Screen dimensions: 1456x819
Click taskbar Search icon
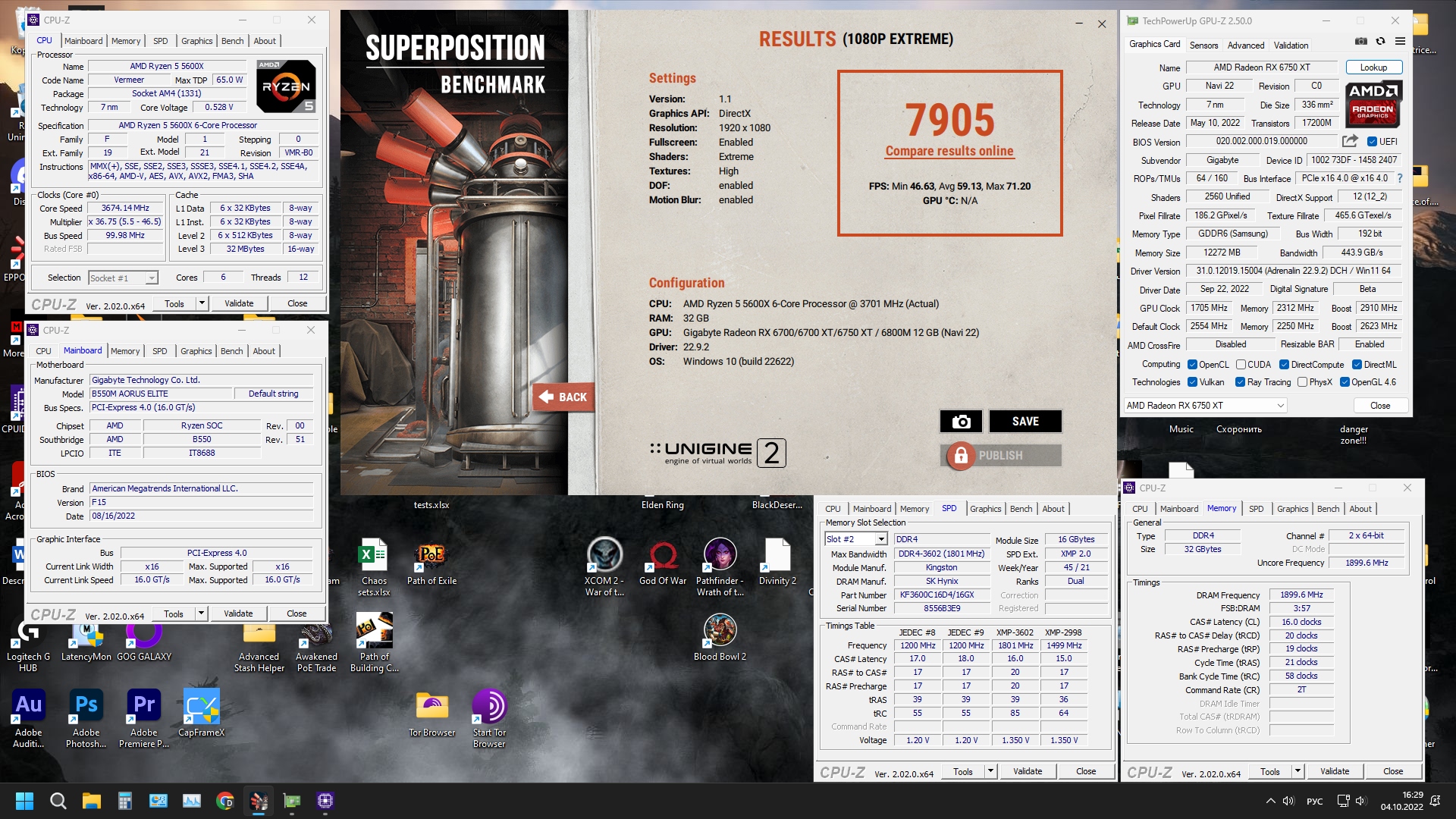(x=58, y=801)
